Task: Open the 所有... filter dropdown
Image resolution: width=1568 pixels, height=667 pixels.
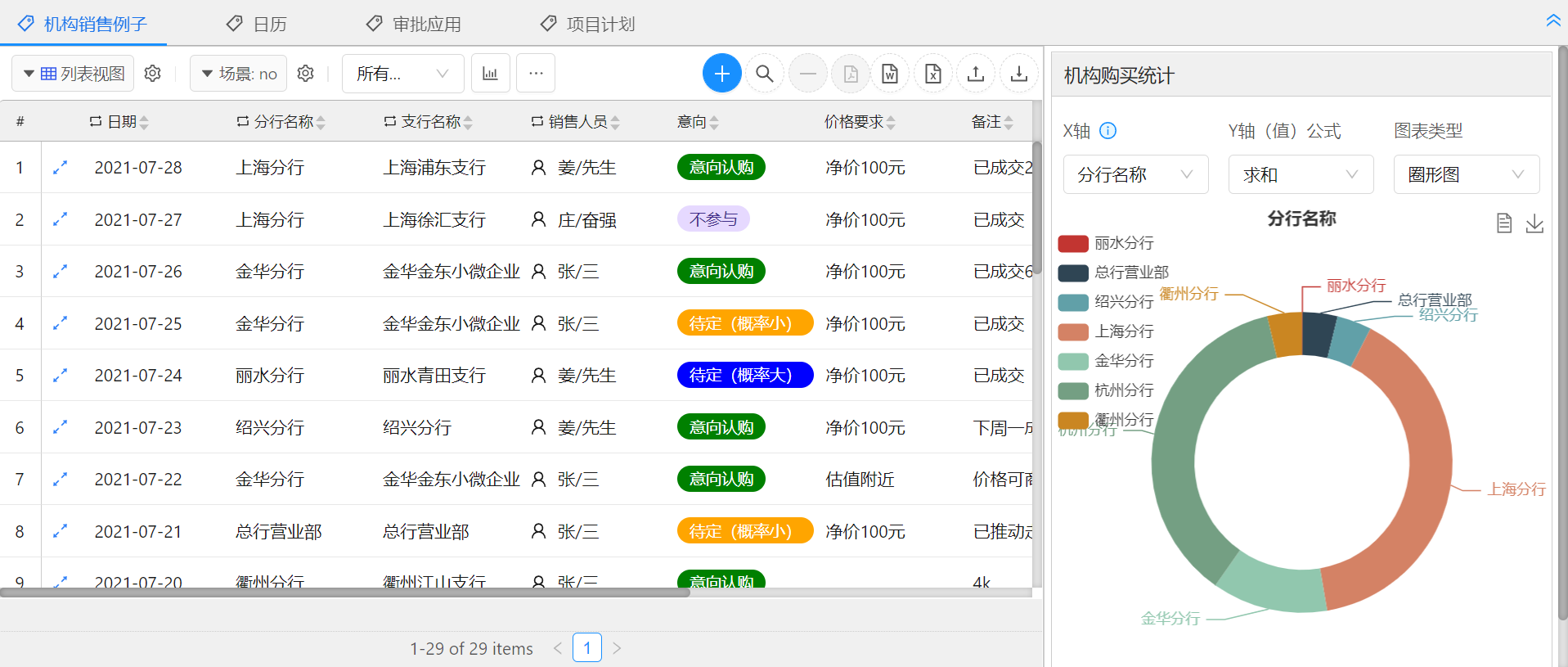Action: point(402,74)
